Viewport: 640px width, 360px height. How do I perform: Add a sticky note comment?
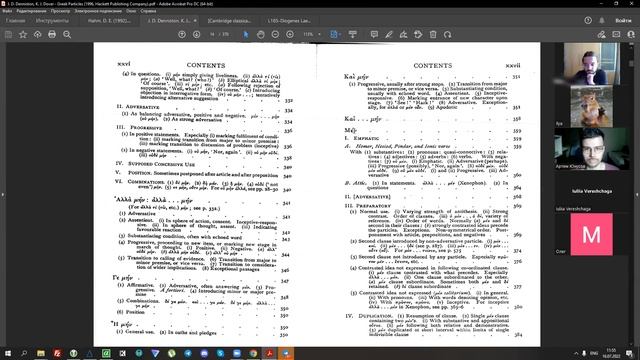click(374, 35)
